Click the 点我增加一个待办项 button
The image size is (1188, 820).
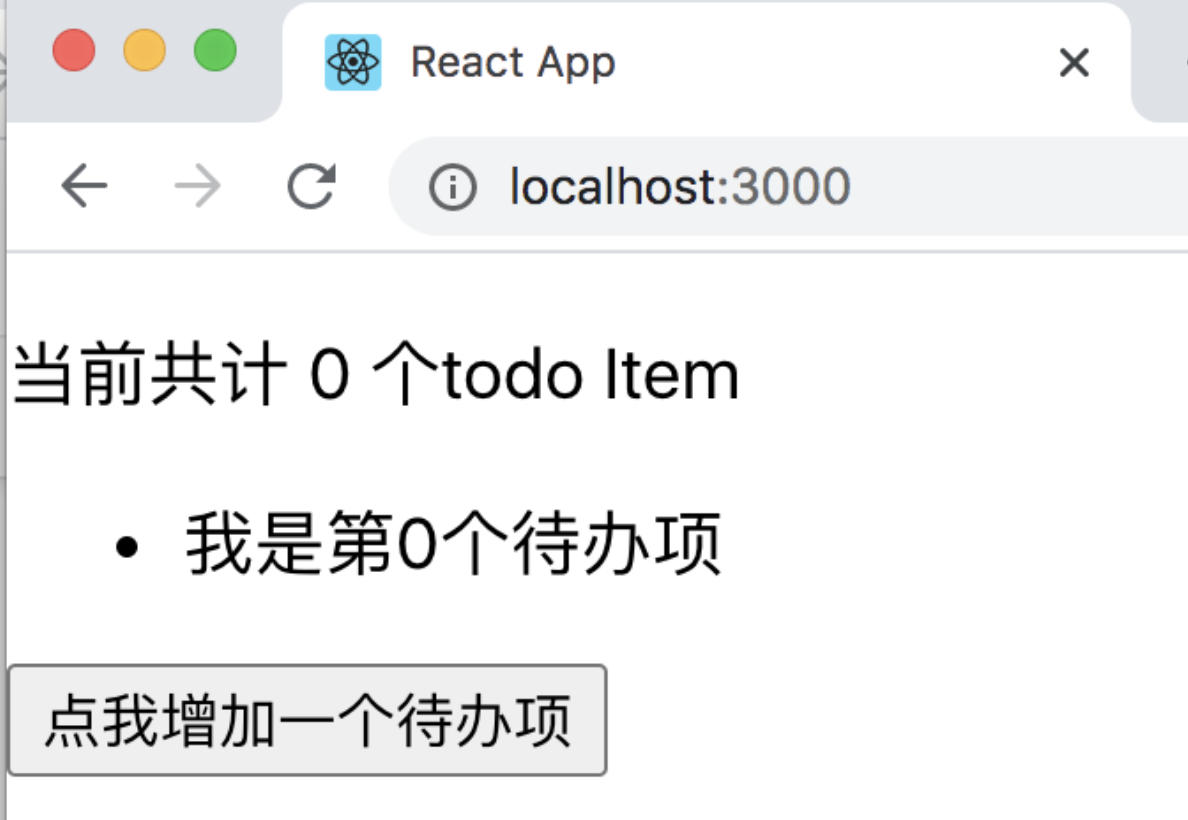coord(307,720)
